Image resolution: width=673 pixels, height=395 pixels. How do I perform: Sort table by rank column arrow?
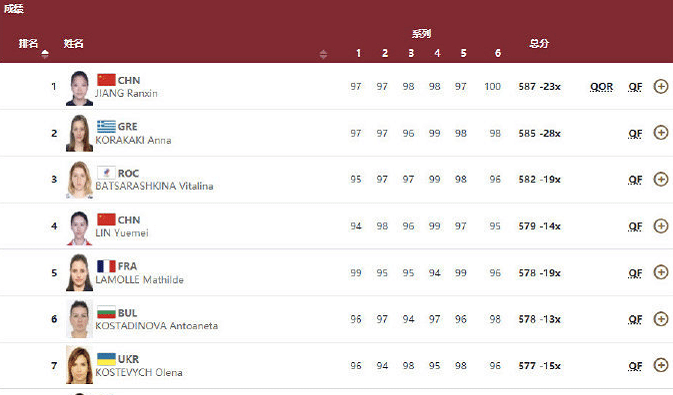(45, 54)
